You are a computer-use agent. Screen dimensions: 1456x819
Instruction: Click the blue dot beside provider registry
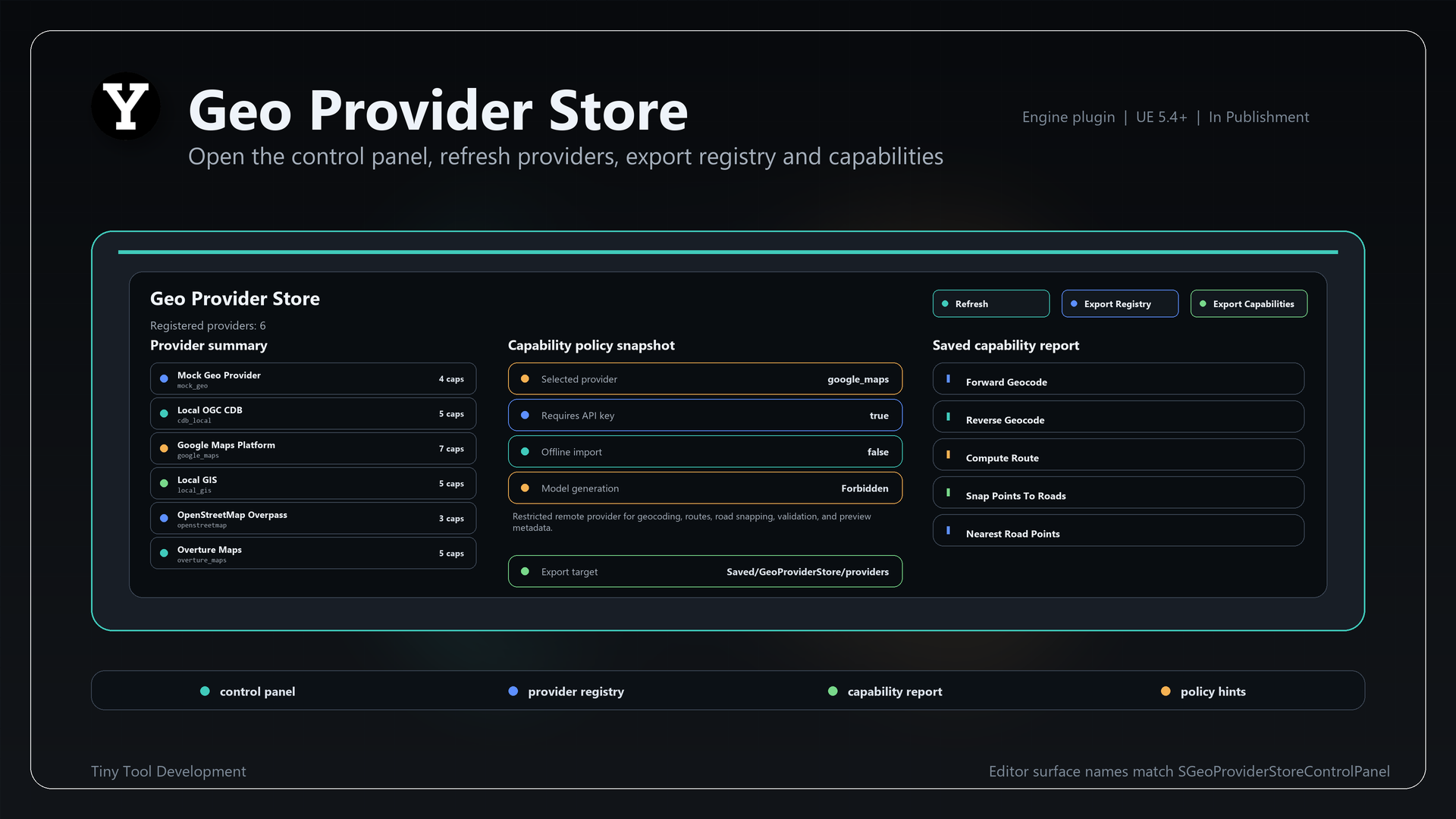(513, 691)
